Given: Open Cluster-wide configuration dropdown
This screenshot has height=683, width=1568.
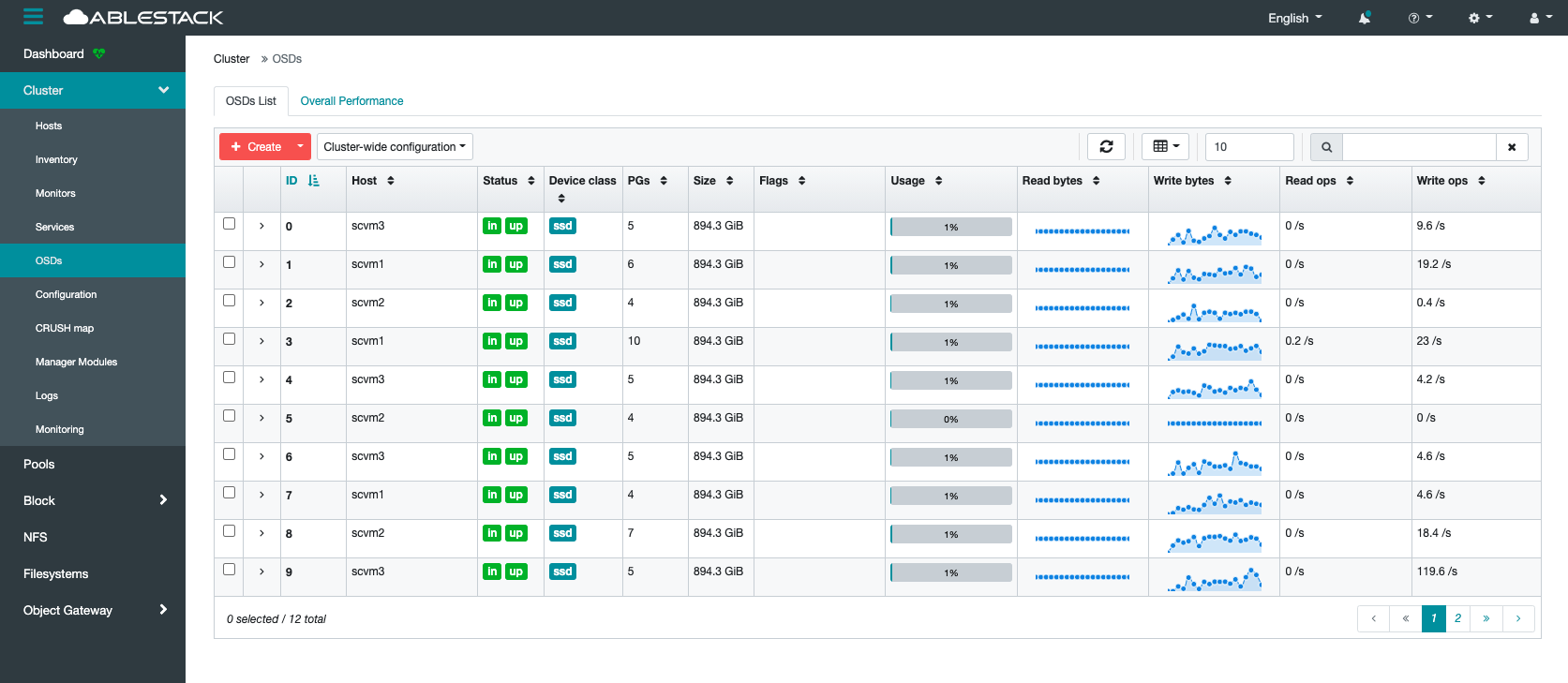Looking at the screenshot, I should point(395,147).
